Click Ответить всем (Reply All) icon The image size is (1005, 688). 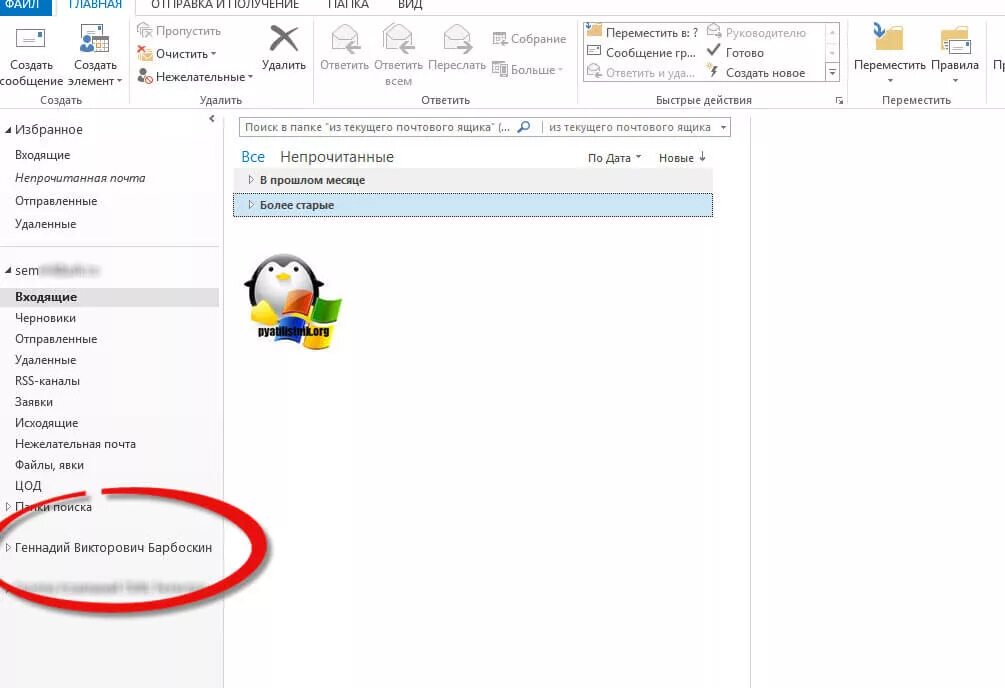coord(398,55)
